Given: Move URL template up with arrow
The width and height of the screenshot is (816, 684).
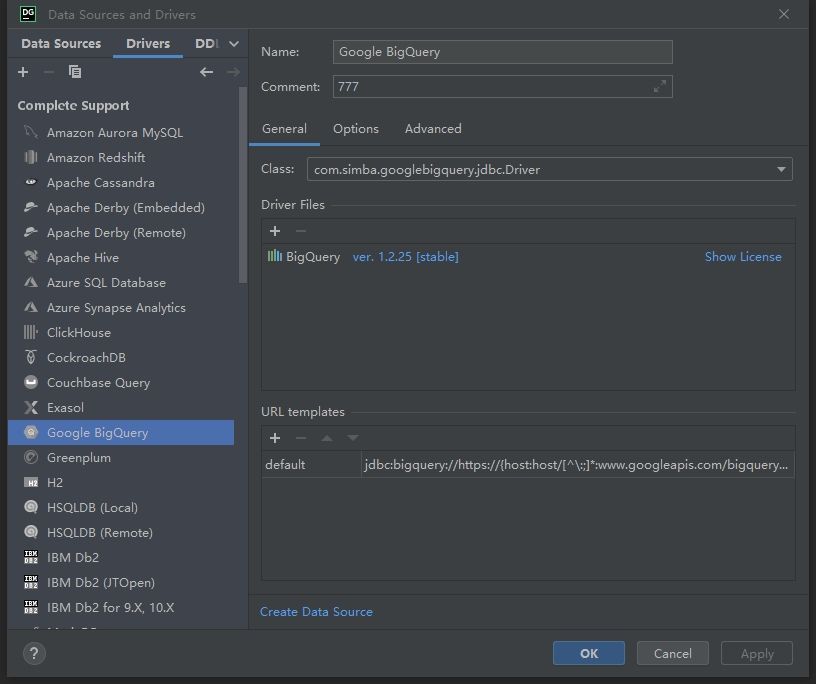Looking at the screenshot, I should 327,438.
